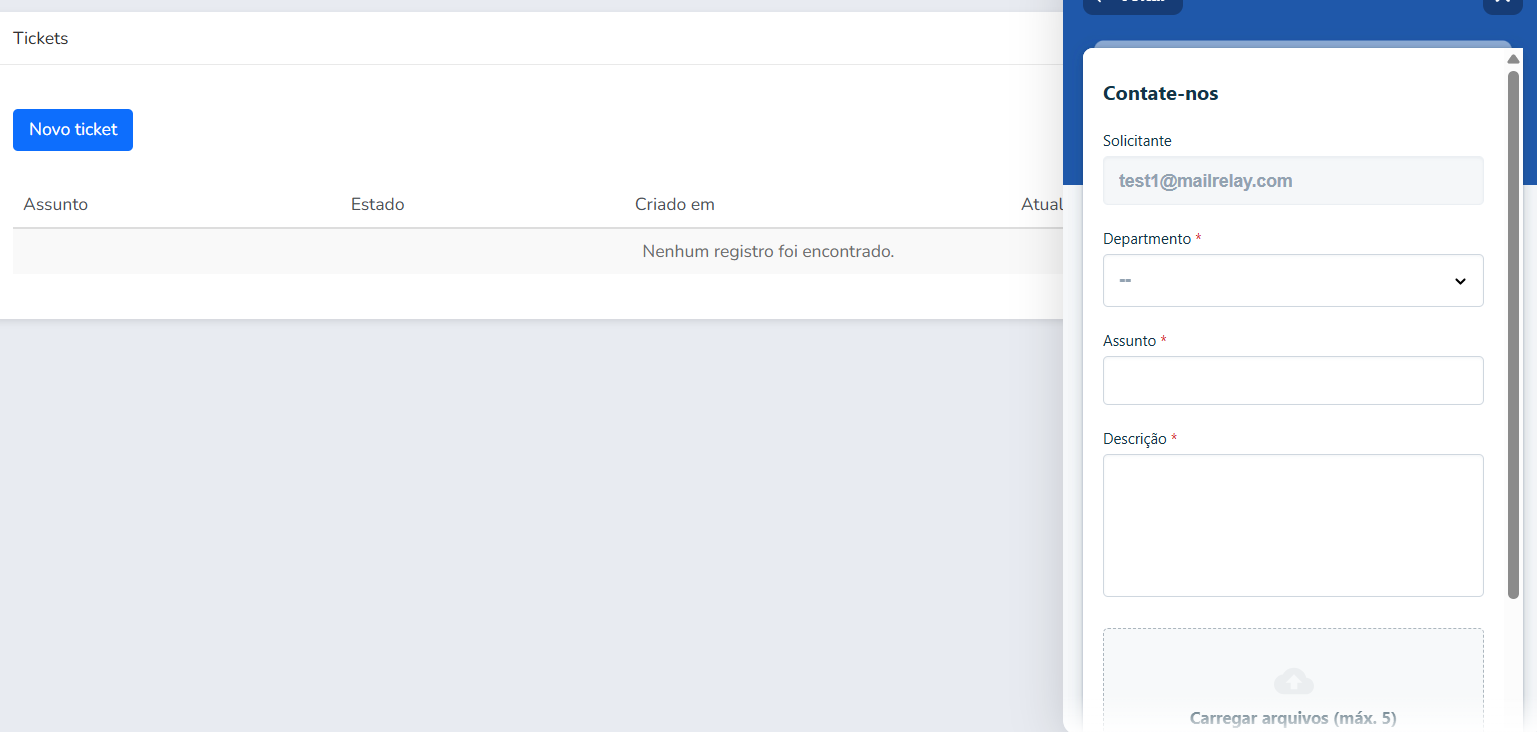This screenshot has width=1537, height=732.
Task: Click the Assunto column header in the tickets table
Action: click(x=56, y=204)
